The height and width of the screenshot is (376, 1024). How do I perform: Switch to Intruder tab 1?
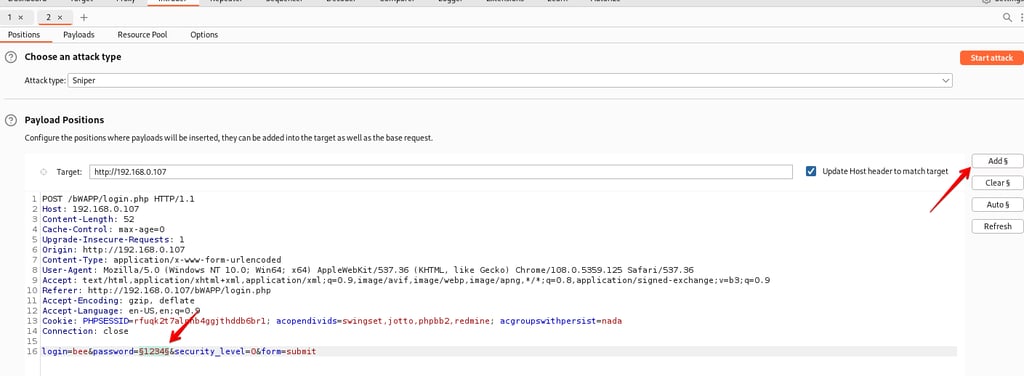(10, 18)
